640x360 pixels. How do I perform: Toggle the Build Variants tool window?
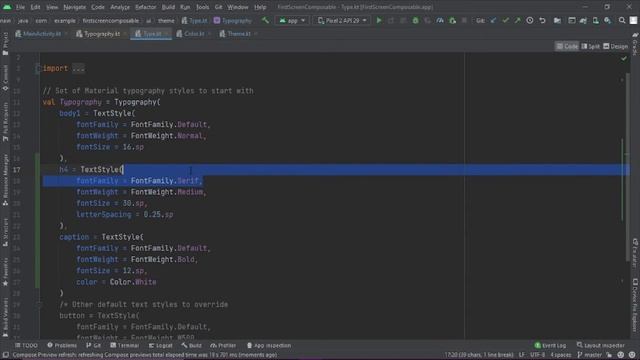[5, 317]
